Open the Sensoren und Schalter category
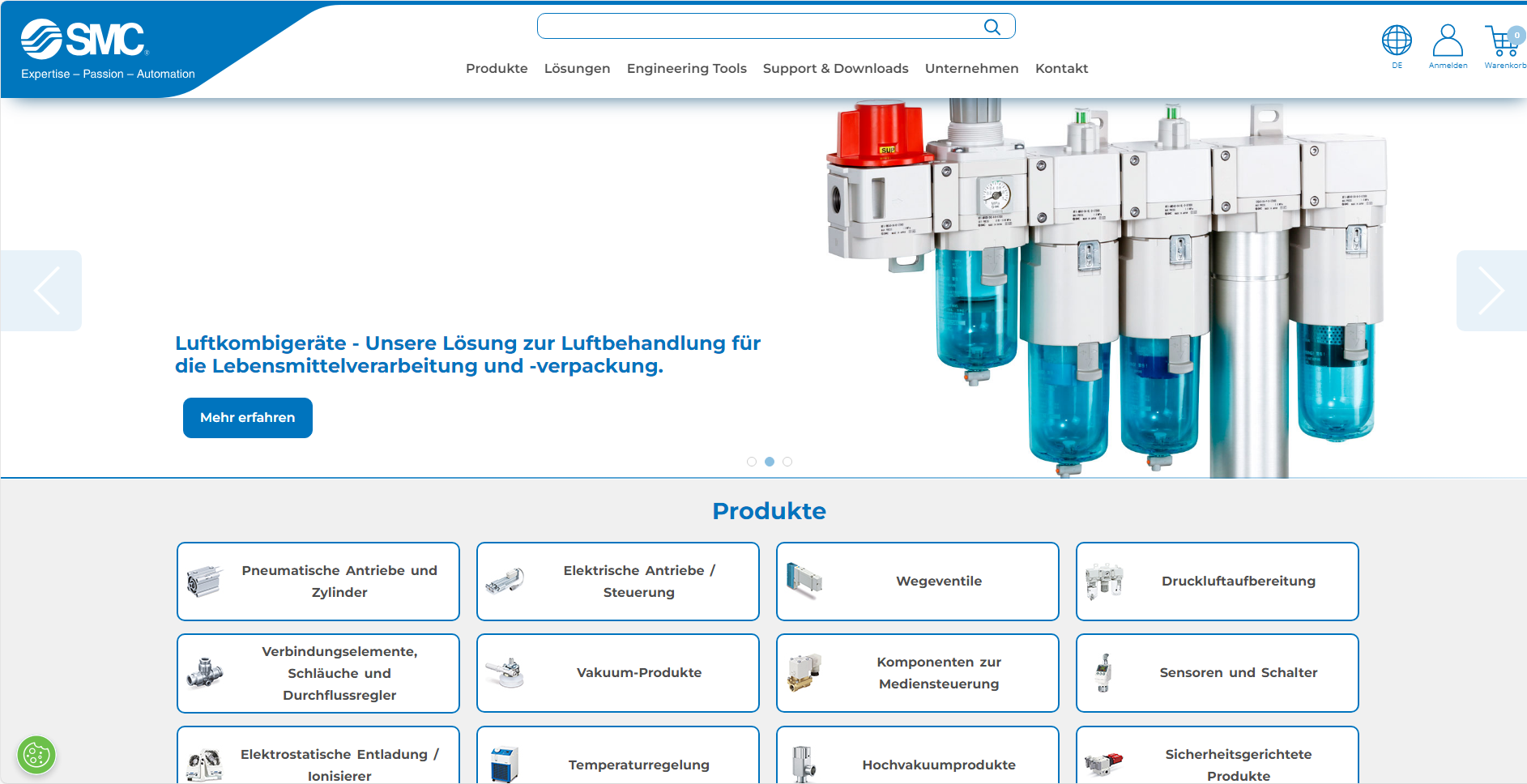 click(x=1218, y=673)
